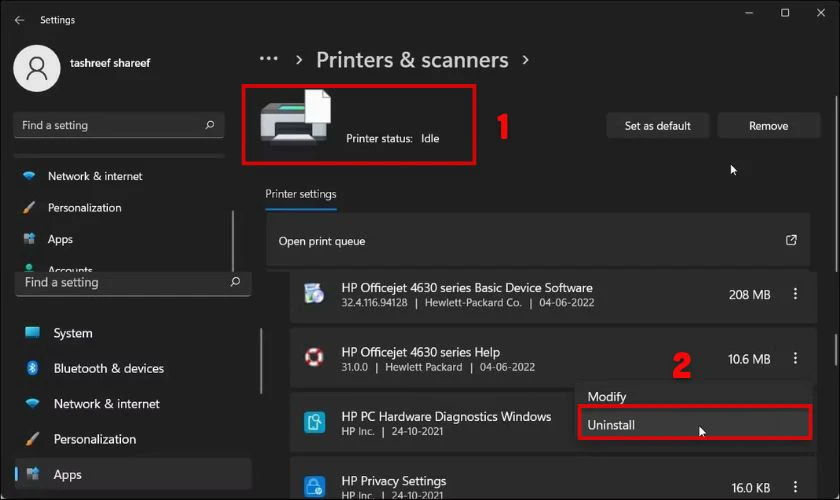Choose Uninstall from the context menu
Screen dimensions: 840x500
click(x=695, y=425)
